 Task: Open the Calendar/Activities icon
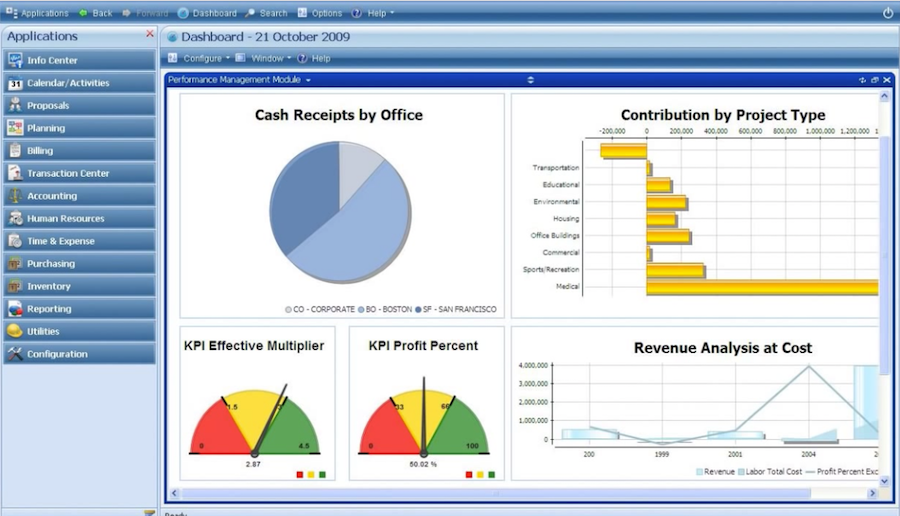[15, 83]
